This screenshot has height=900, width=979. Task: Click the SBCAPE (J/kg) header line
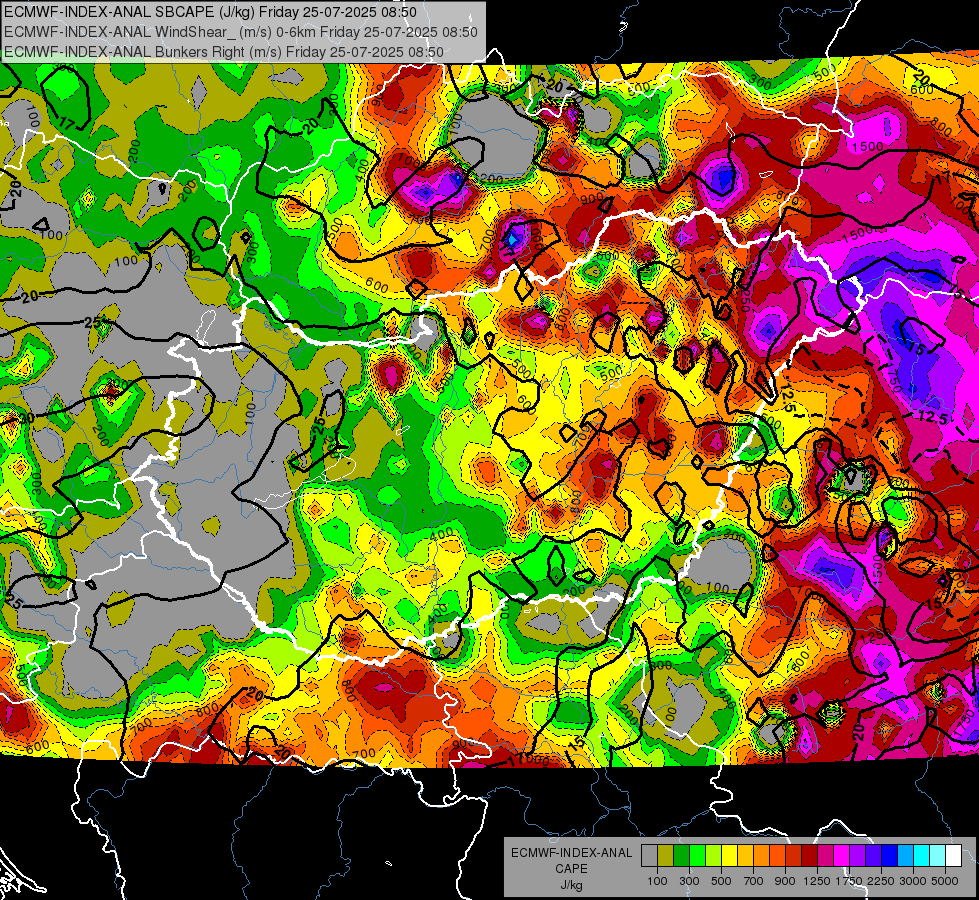tap(210, 12)
